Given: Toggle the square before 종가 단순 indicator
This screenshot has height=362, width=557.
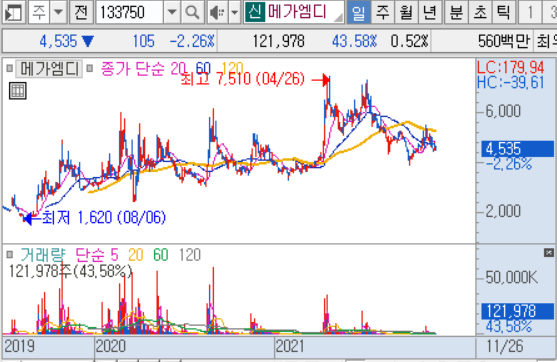Looking at the screenshot, I should click(x=90, y=68).
